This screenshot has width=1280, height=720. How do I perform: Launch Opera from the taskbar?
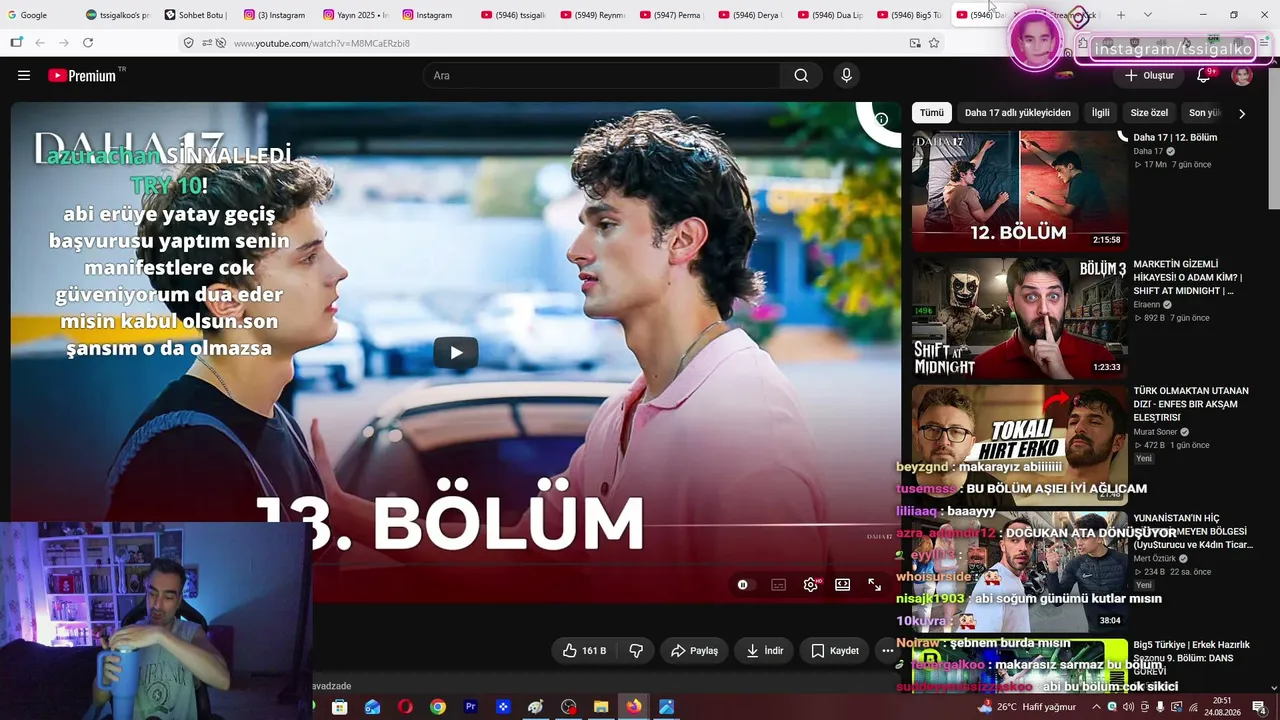pyautogui.click(x=405, y=707)
